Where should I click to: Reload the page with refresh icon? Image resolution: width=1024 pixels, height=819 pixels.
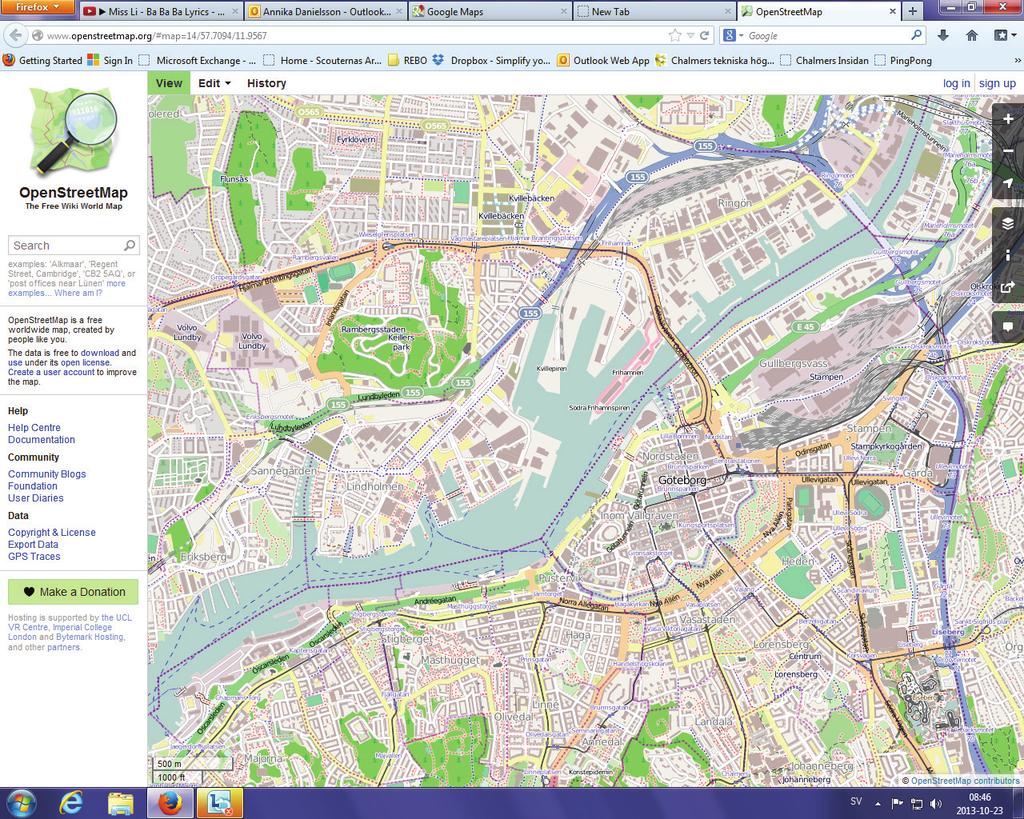click(704, 36)
